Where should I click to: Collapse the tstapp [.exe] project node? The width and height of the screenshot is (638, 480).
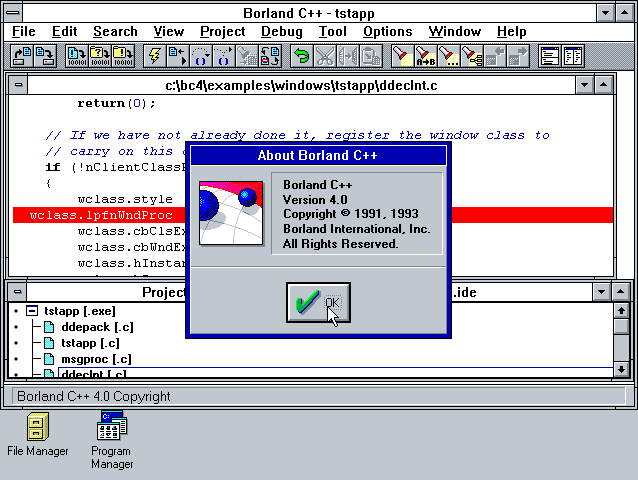(x=33, y=311)
